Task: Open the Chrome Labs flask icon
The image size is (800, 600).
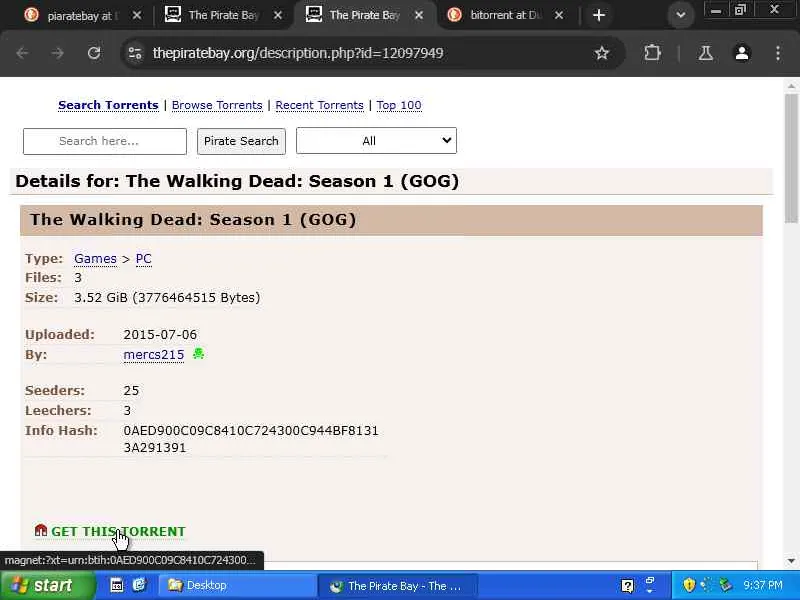Action: pyautogui.click(x=706, y=53)
